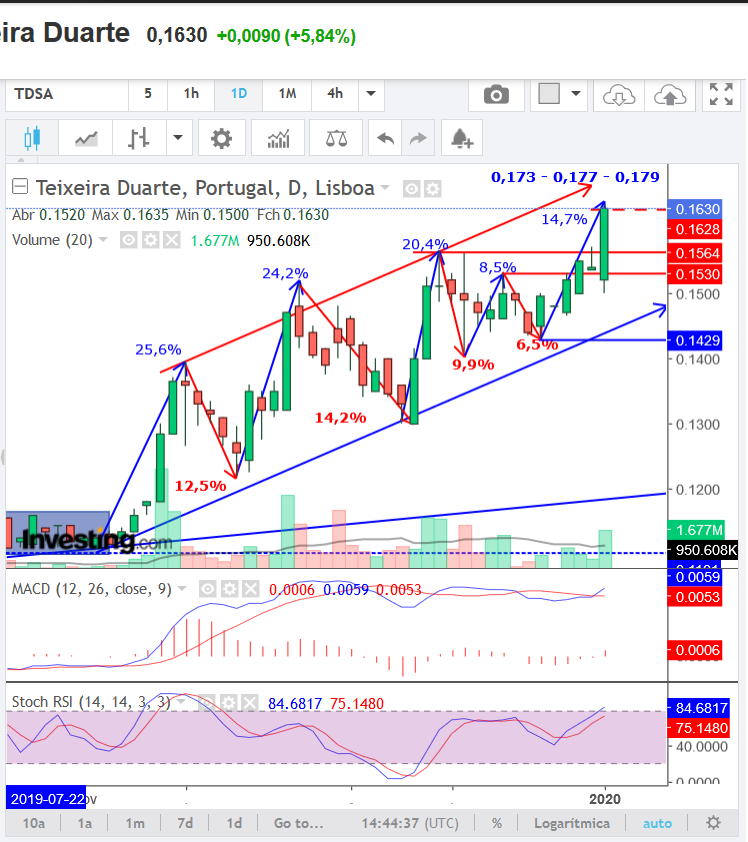
Task: Remove the MACD indicator
Action: (x=251, y=589)
